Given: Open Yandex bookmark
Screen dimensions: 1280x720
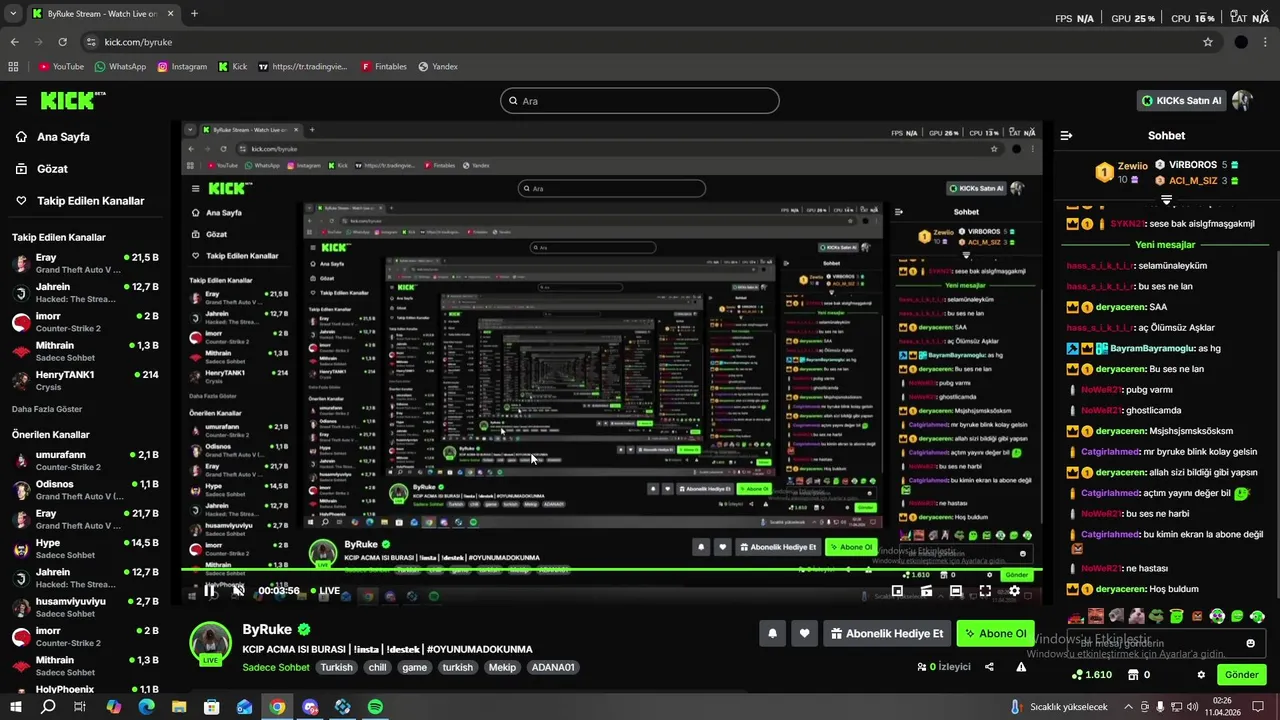Looking at the screenshot, I should tap(438, 67).
